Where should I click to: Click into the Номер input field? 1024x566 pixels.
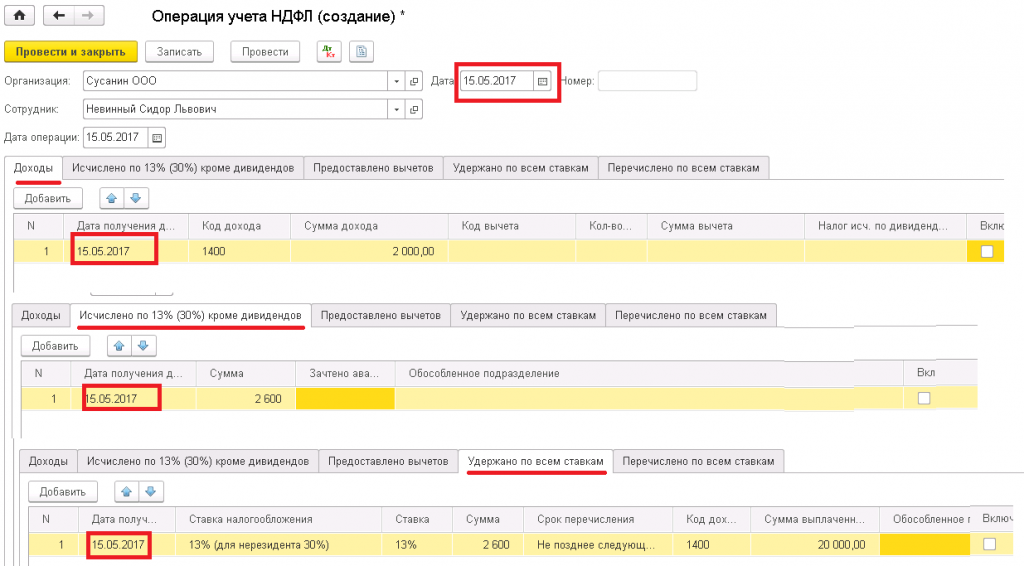pyautogui.click(x=646, y=82)
